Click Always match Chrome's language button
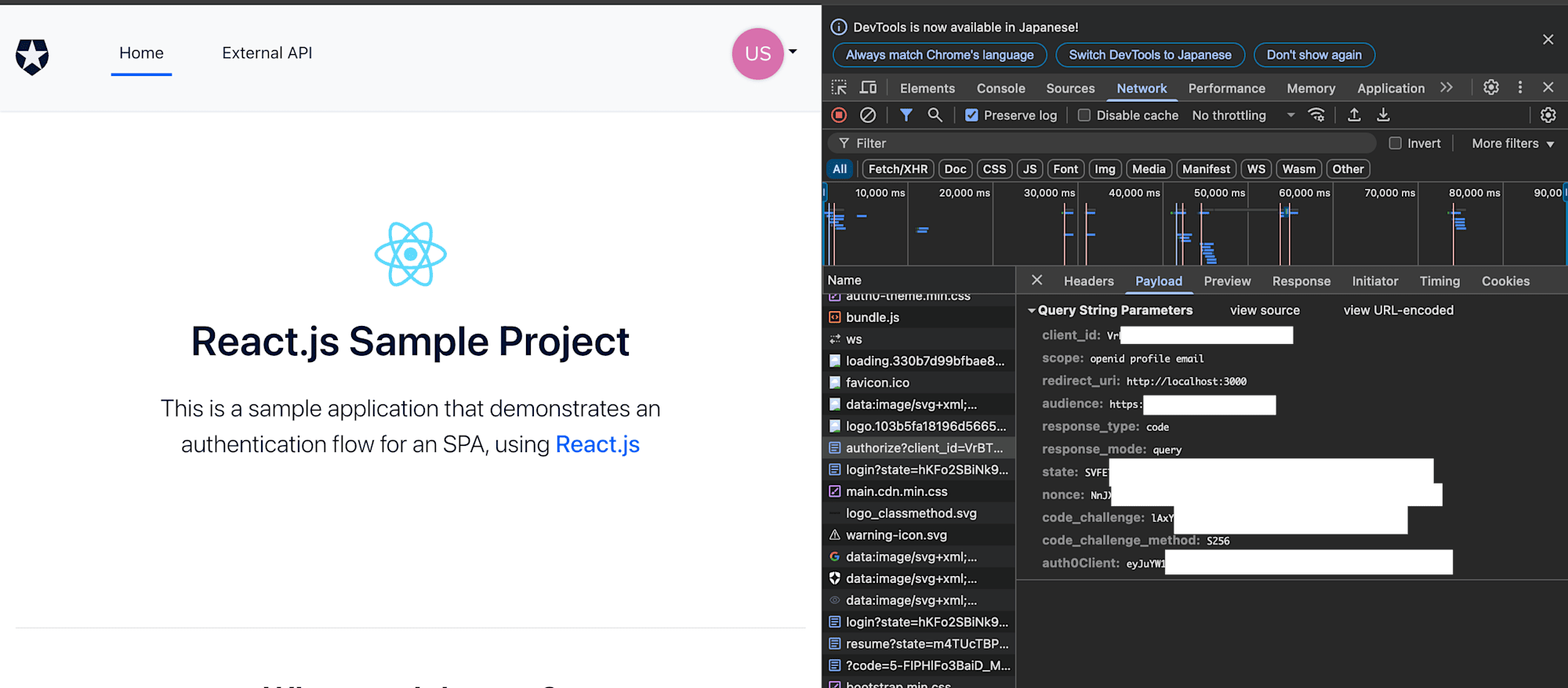 click(939, 55)
